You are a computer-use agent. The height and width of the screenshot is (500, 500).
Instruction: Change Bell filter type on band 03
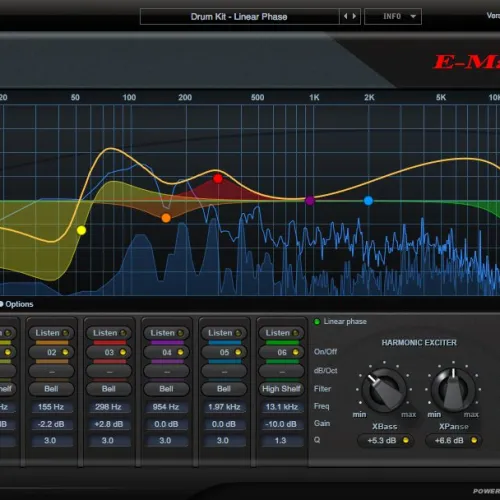tap(109, 389)
